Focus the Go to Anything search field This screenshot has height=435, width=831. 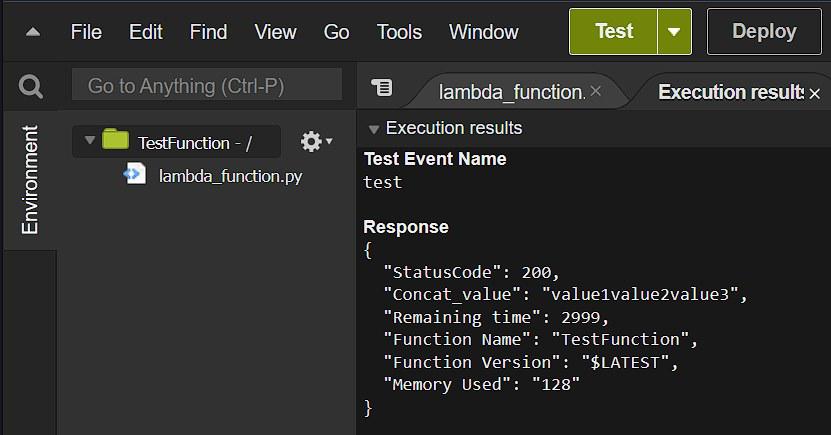tap(206, 86)
